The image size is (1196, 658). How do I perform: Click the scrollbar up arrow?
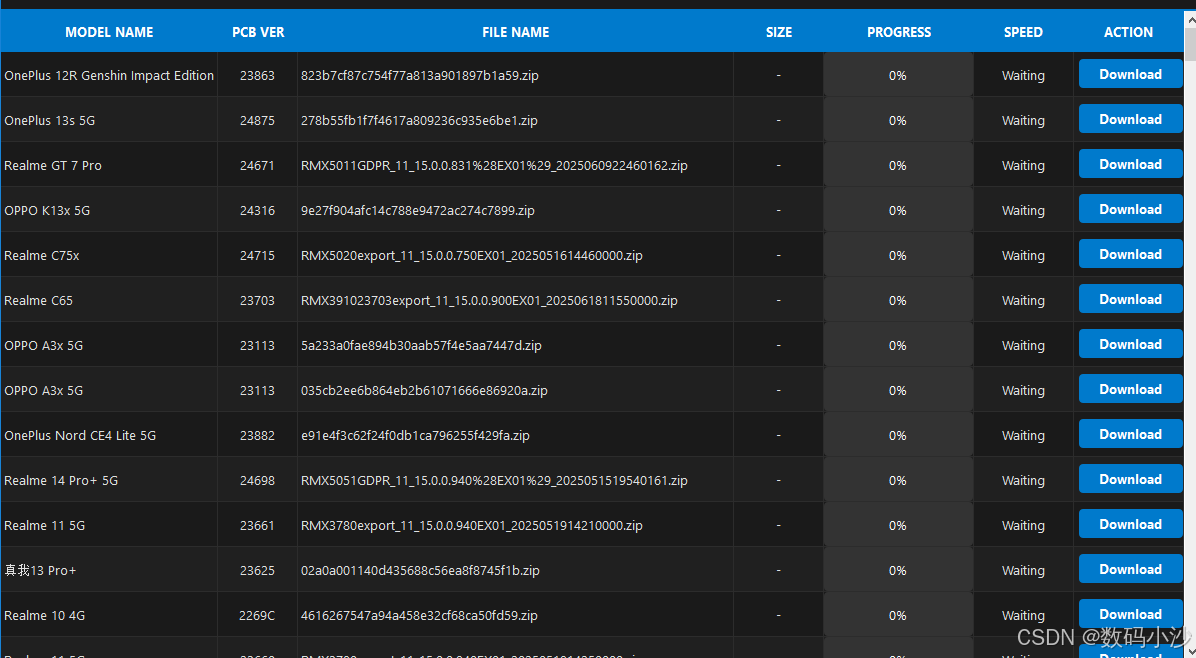coord(1190,19)
